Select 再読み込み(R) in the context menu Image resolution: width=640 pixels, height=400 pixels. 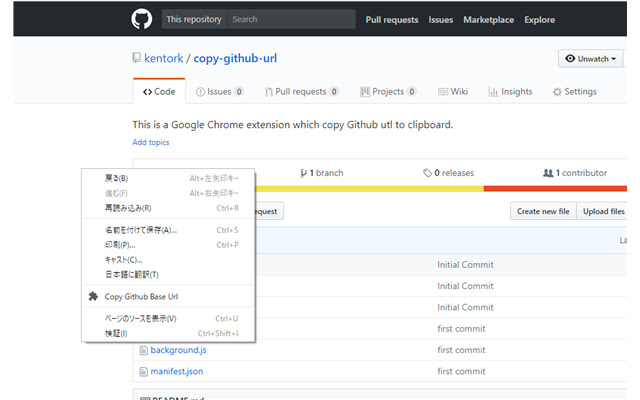(168, 208)
